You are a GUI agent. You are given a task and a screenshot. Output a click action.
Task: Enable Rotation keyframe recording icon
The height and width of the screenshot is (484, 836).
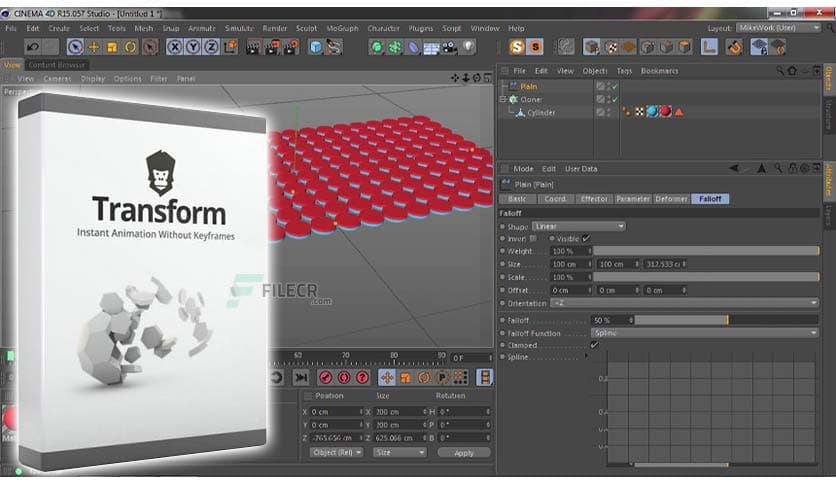[424, 377]
